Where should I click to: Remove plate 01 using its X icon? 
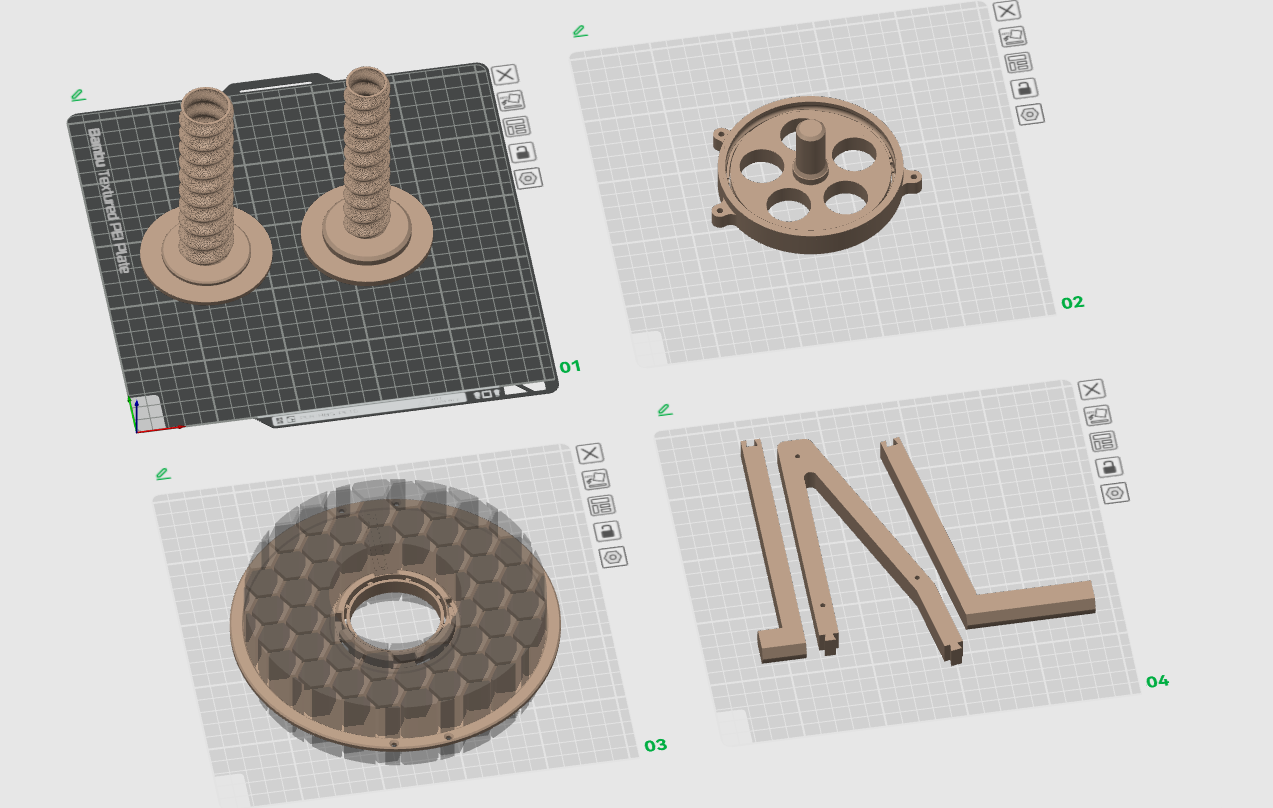pyautogui.click(x=505, y=74)
